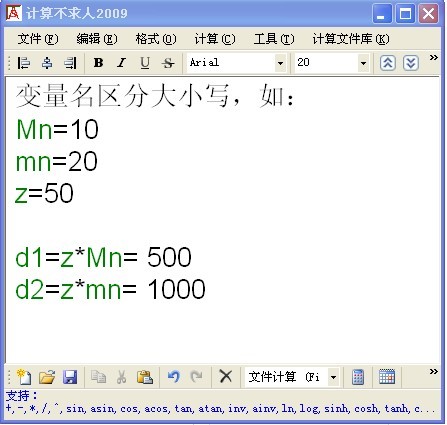Click the double down arrow icon

pyautogui.click(x=411, y=63)
